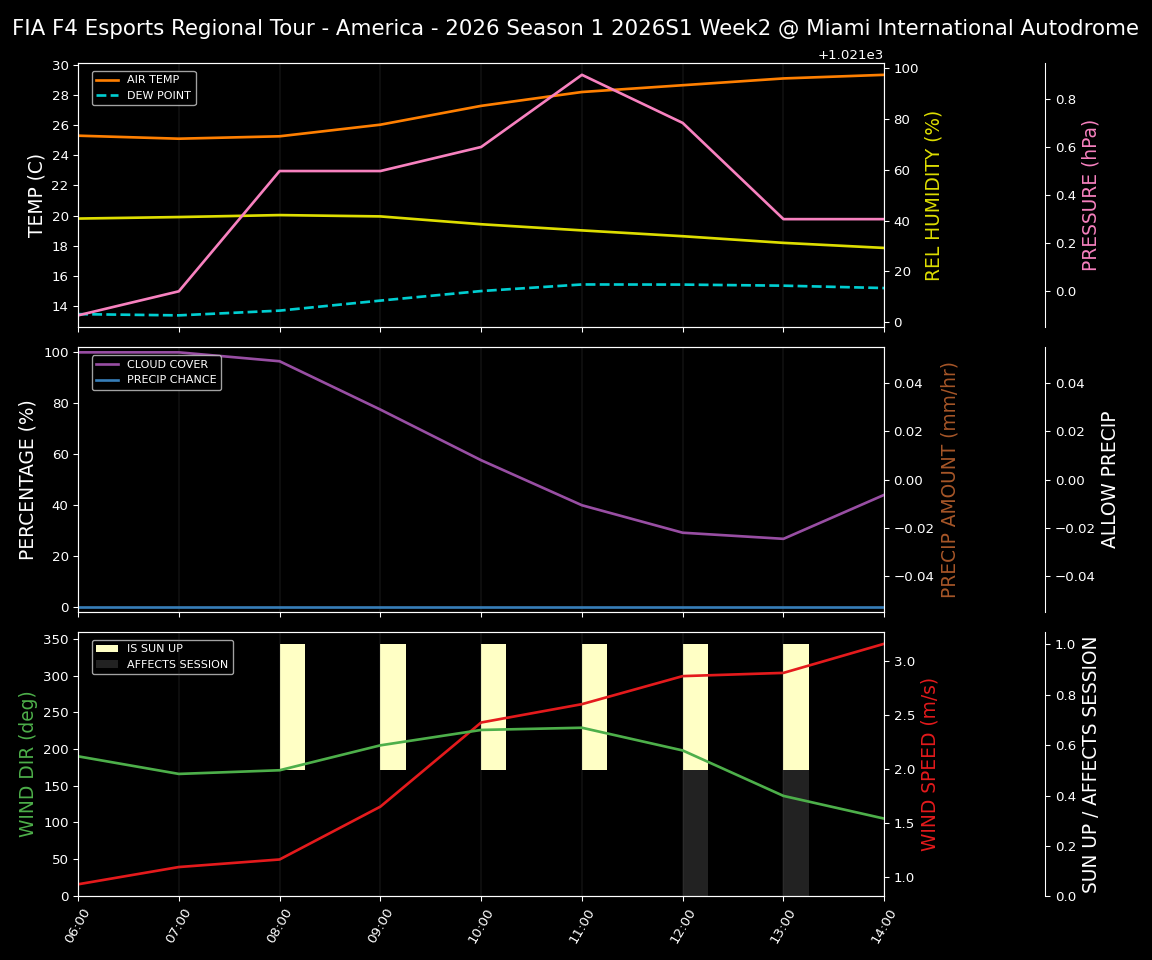Click the ALLOW PRECIP axis label
Screen dimensions: 1152x960
(x=1110, y=477)
